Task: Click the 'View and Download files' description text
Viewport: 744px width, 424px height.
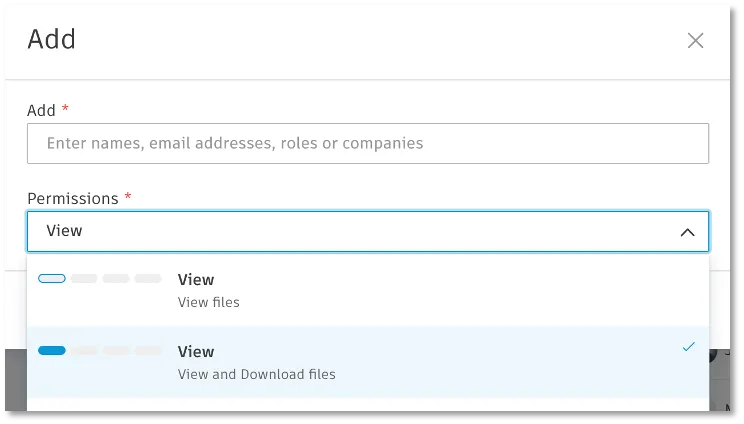Action: pyautogui.click(x=257, y=375)
